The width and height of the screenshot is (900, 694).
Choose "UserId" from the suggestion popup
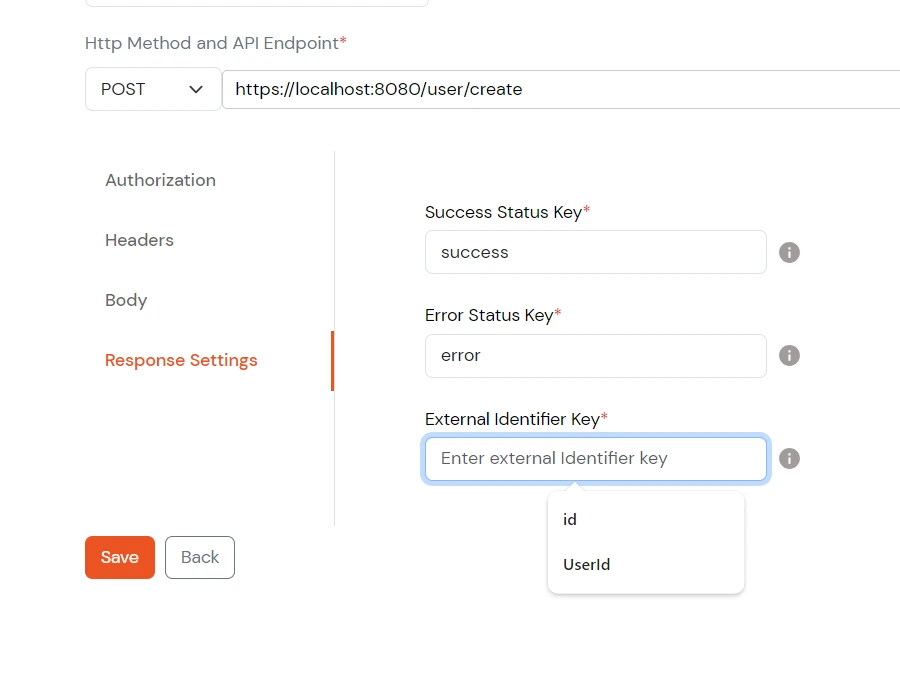pos(586,564)
